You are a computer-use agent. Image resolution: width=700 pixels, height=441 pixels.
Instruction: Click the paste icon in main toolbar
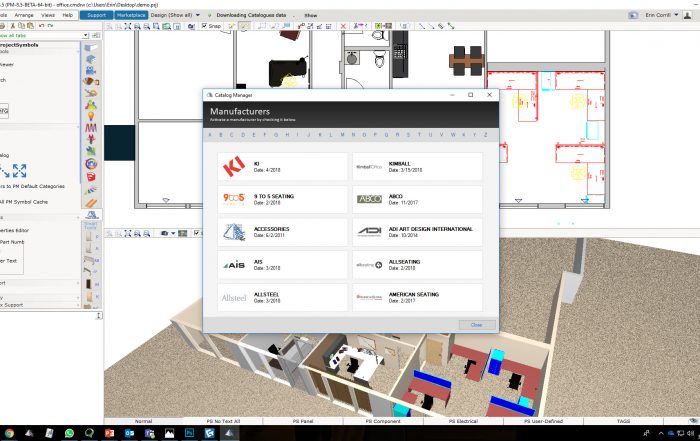(30, 26)
